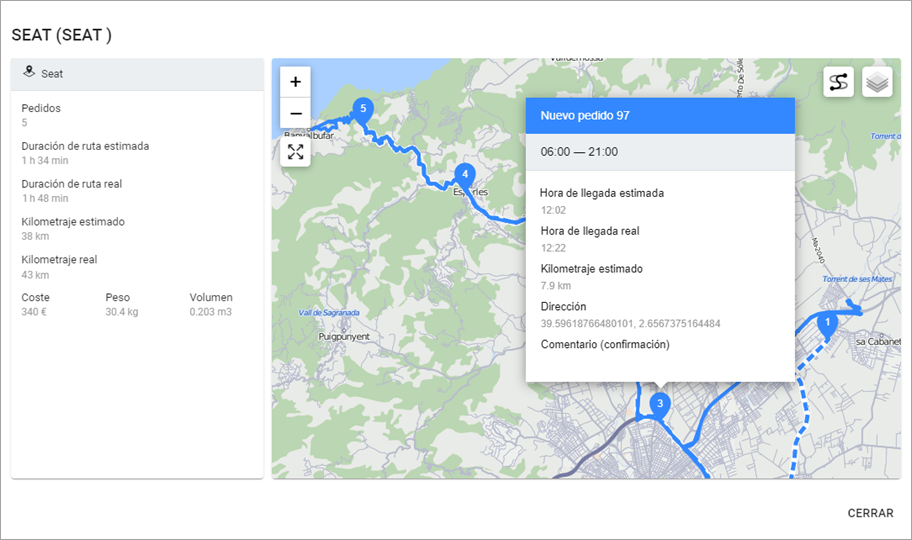The height and width of the screenshot is (540, 912).
Task: Click the sa Cabaneta map label
Action: click(x=878, y=342)
